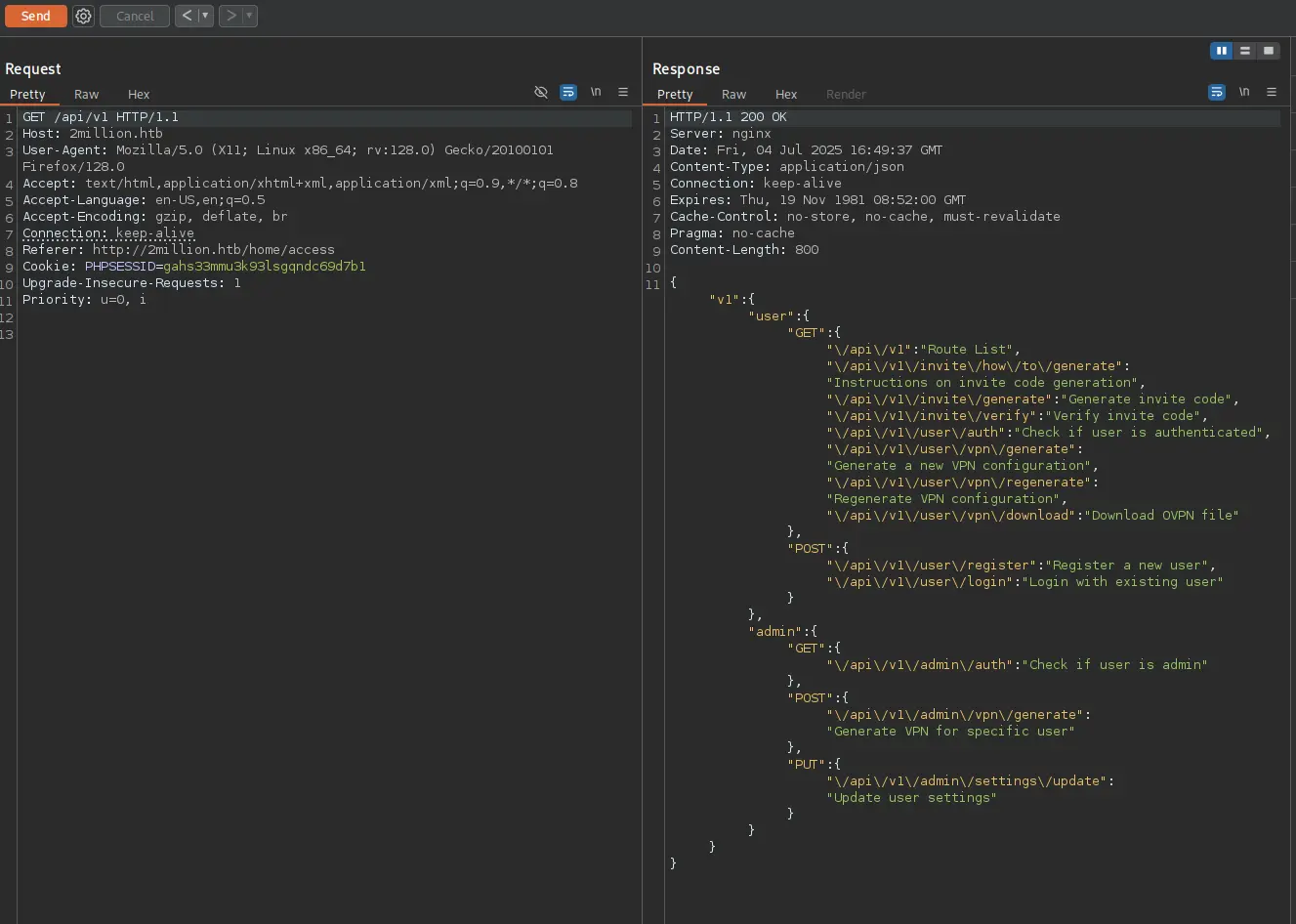Toggle non-printable \n characters in Response pane
The image size is (1296, 924).
pyautogui.click(x=1244, y=92)
